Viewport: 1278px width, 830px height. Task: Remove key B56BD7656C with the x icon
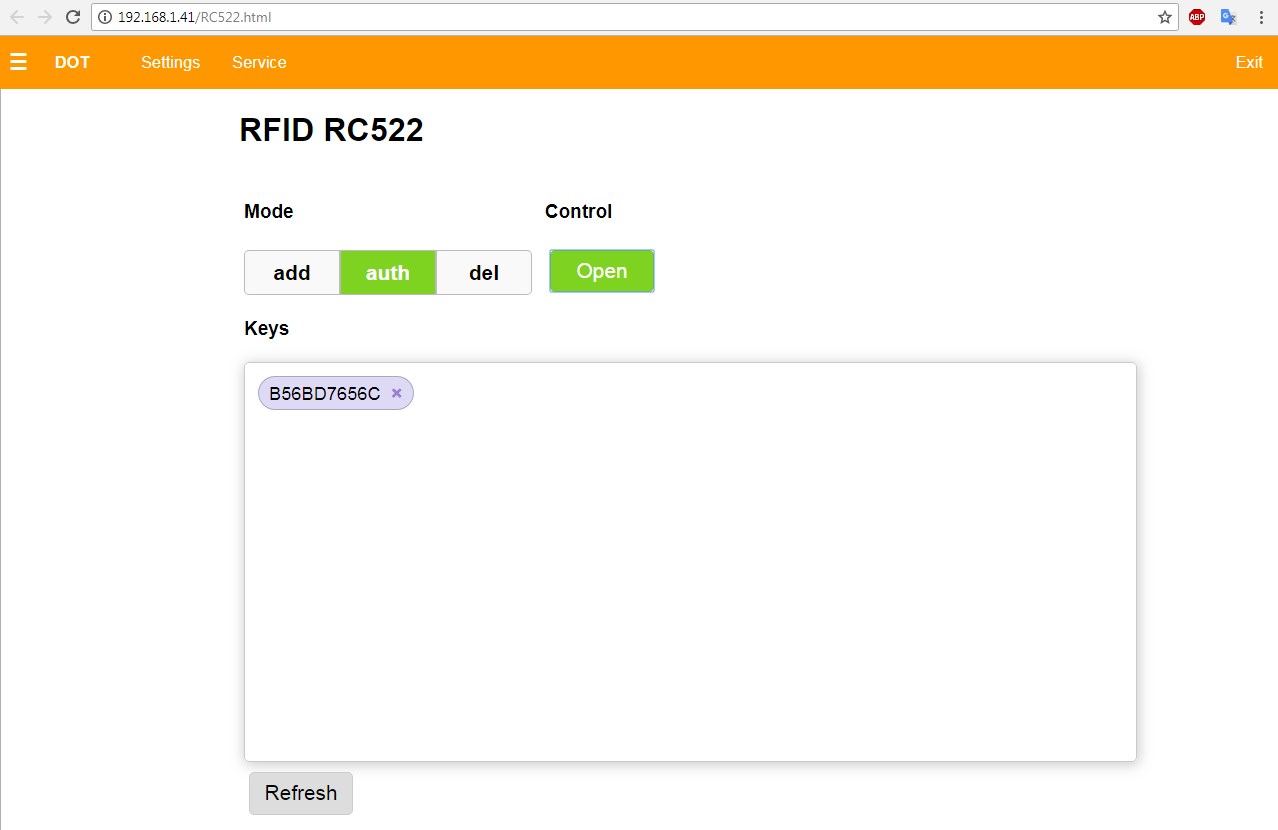pyautogui.click(x=397, y=393)
